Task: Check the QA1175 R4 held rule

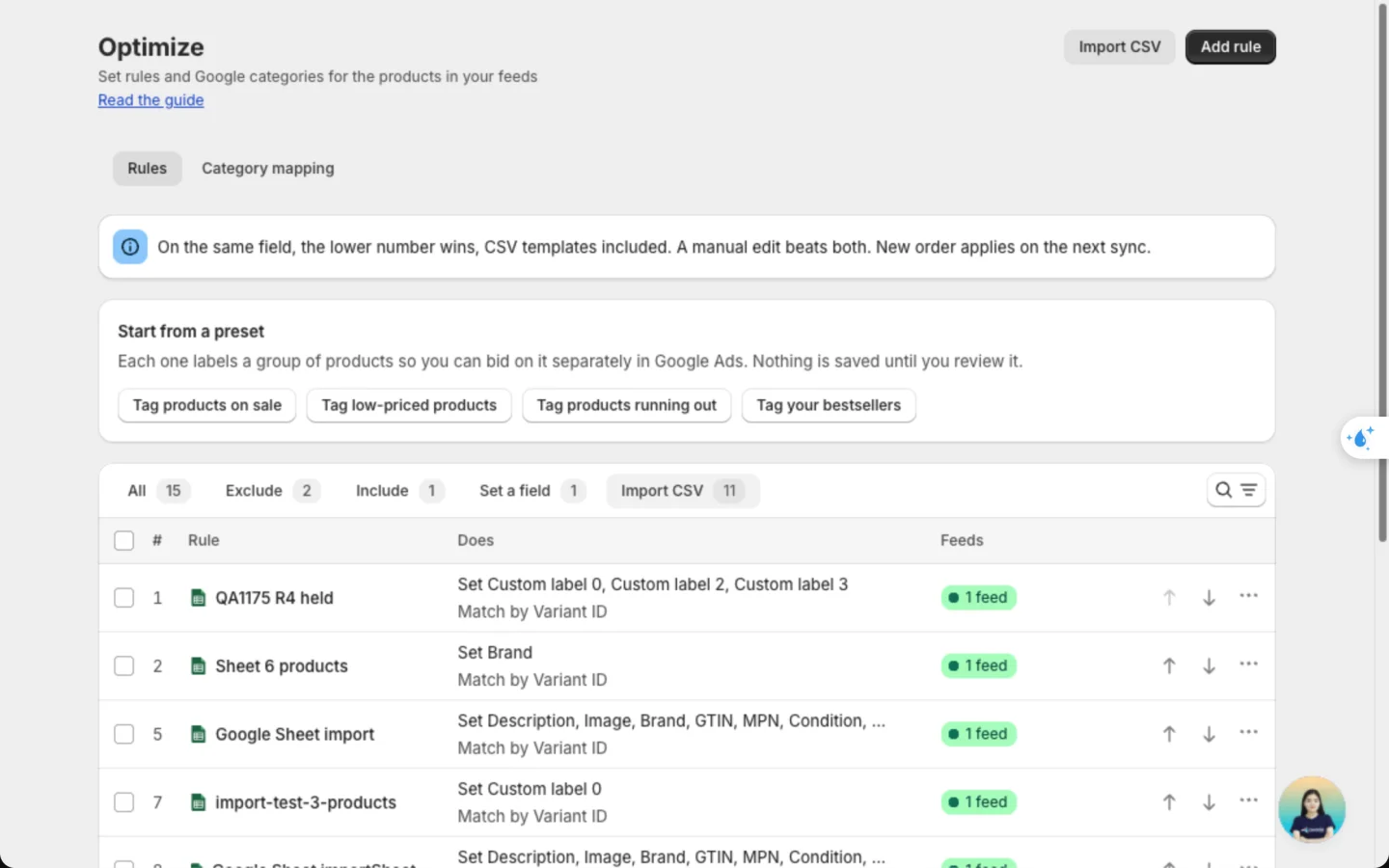Action: [x=124, y=598]
